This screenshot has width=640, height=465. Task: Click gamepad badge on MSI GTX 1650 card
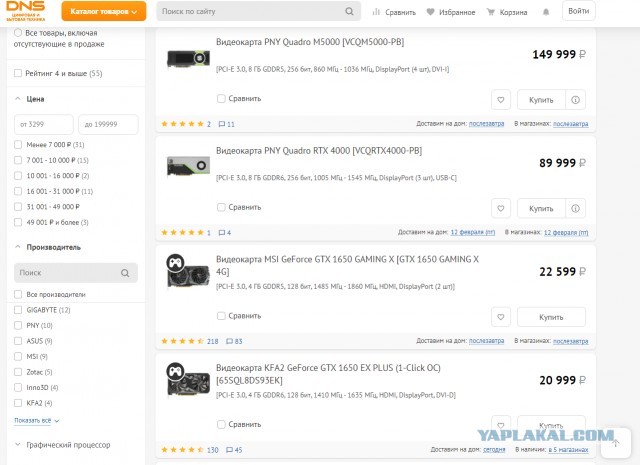click(176, 263)
